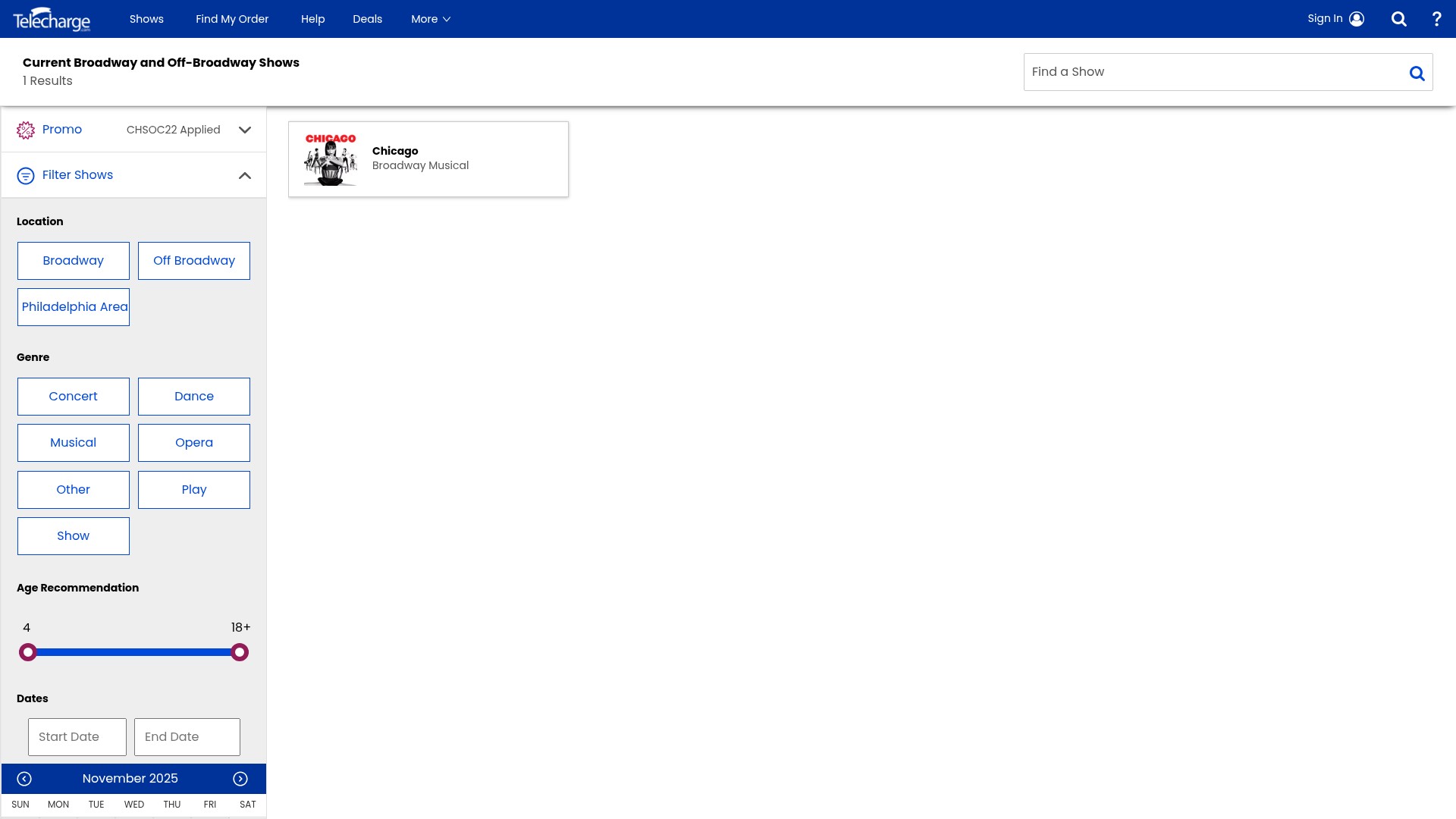Open the Chicago show title link
Screen dimensions: 1456x819
click(395, 151)
